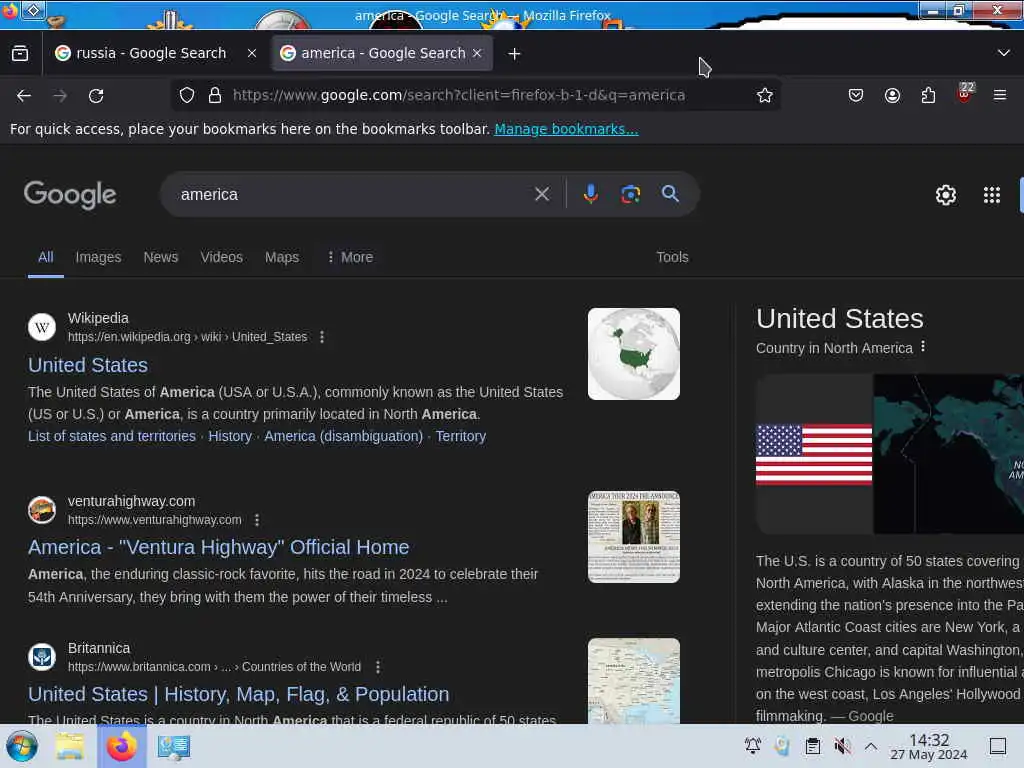
Task: View site security padlock info
Action: click(215, 95)
